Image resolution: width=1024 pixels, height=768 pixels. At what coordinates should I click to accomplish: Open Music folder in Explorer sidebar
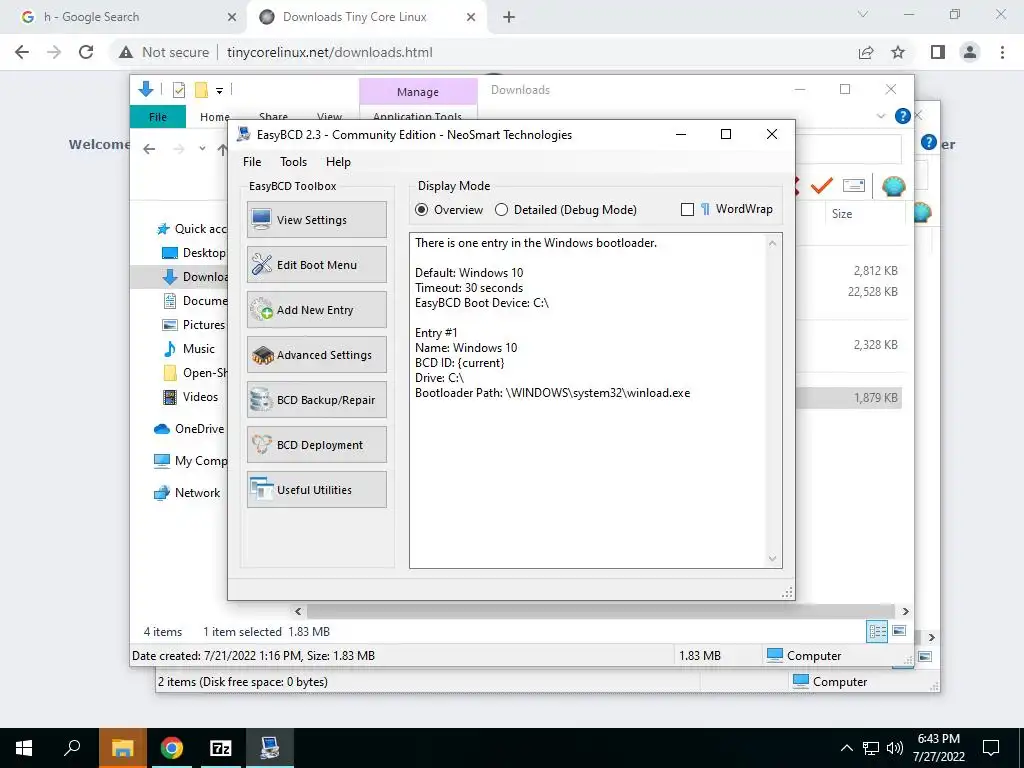pos(188,349)
